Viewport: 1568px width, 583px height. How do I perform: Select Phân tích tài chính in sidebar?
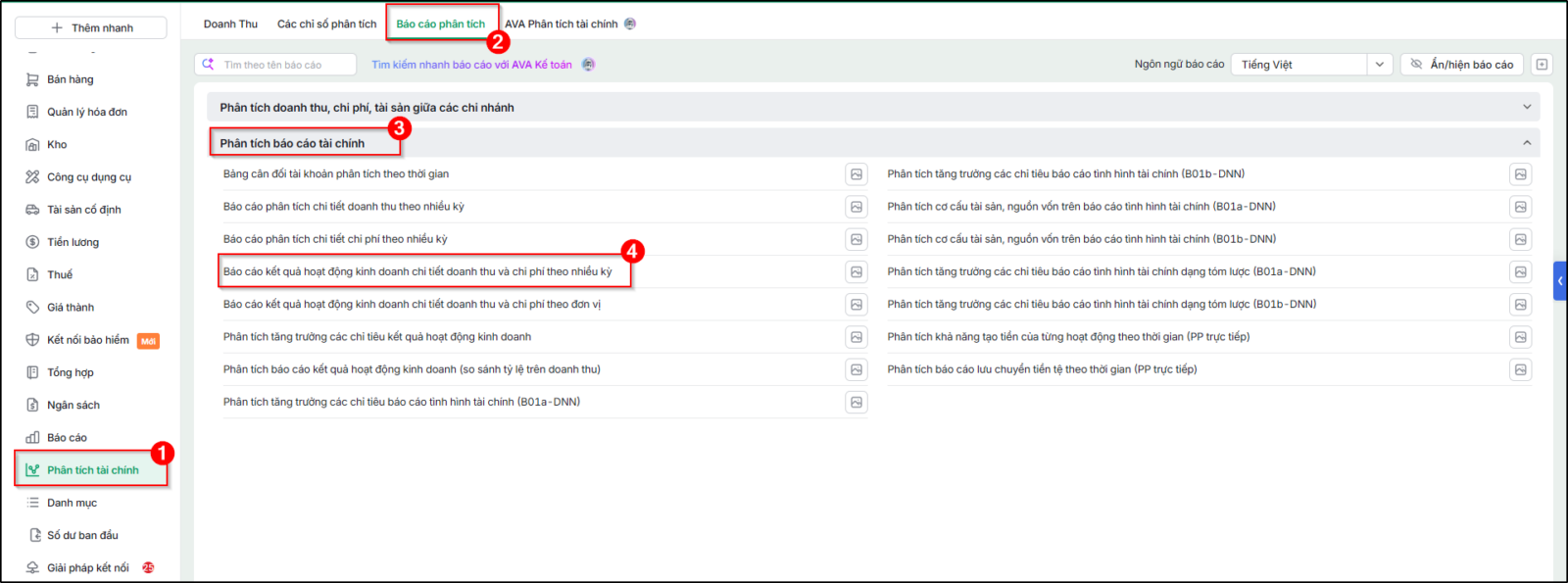point(92,470)
